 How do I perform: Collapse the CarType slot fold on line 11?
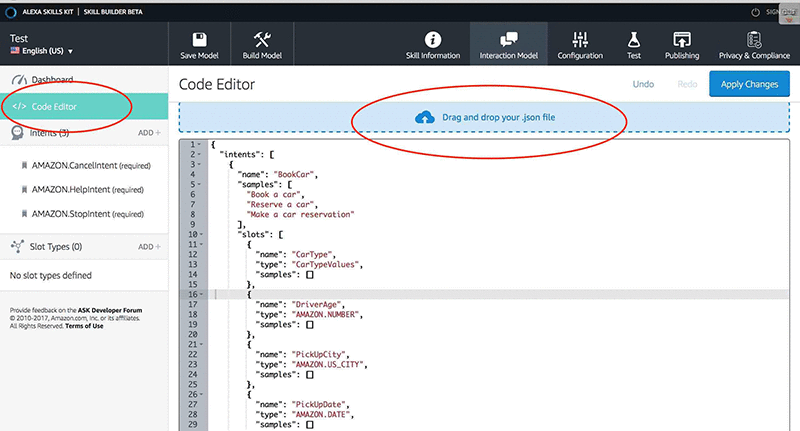(201, 244)
